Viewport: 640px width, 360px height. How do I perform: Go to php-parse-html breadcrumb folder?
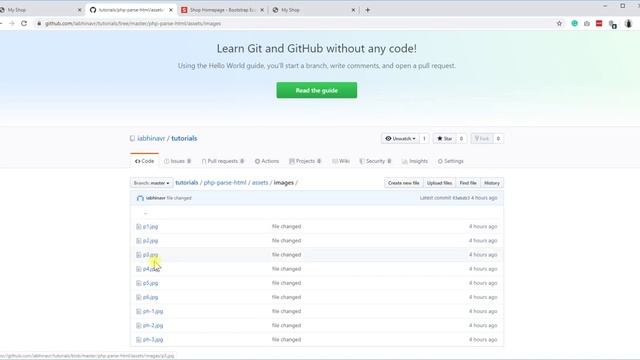pos(225,182)
